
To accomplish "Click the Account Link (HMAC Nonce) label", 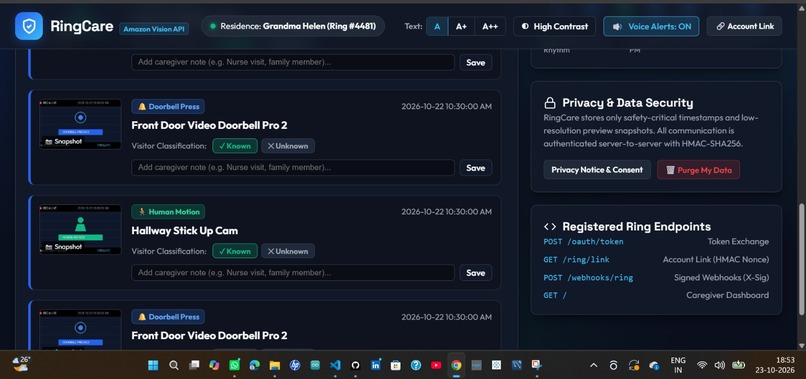I will 716,260.
